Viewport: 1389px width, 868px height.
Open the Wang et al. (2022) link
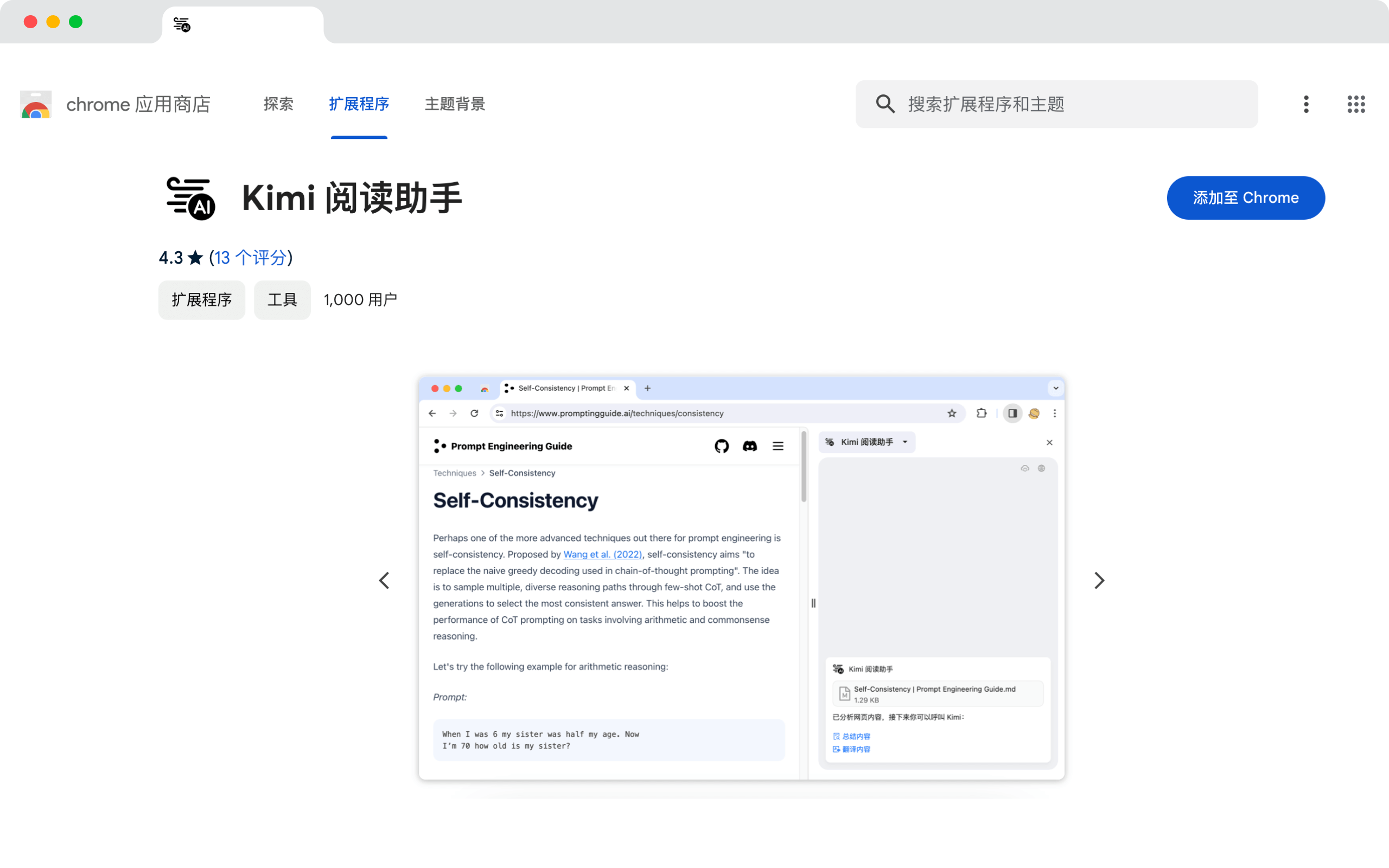tap(602, 554)
